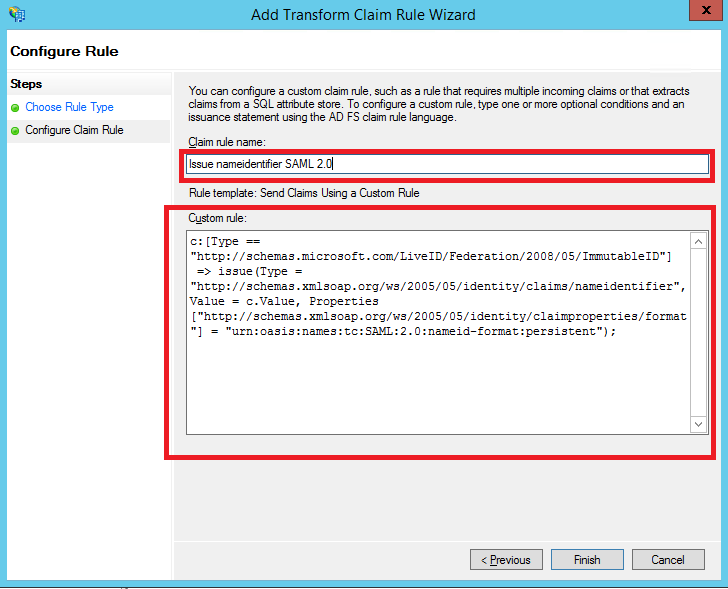
Task: Click the nameid-format:persistent line in the rule
Action: point(403,331)
